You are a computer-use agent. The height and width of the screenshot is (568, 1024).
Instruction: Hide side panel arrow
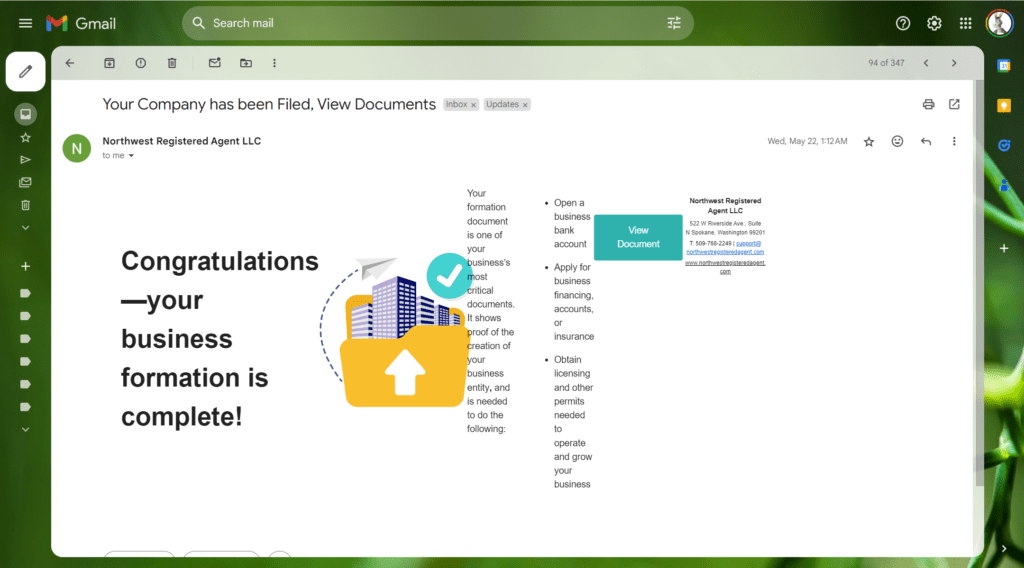click(1004, 549)
